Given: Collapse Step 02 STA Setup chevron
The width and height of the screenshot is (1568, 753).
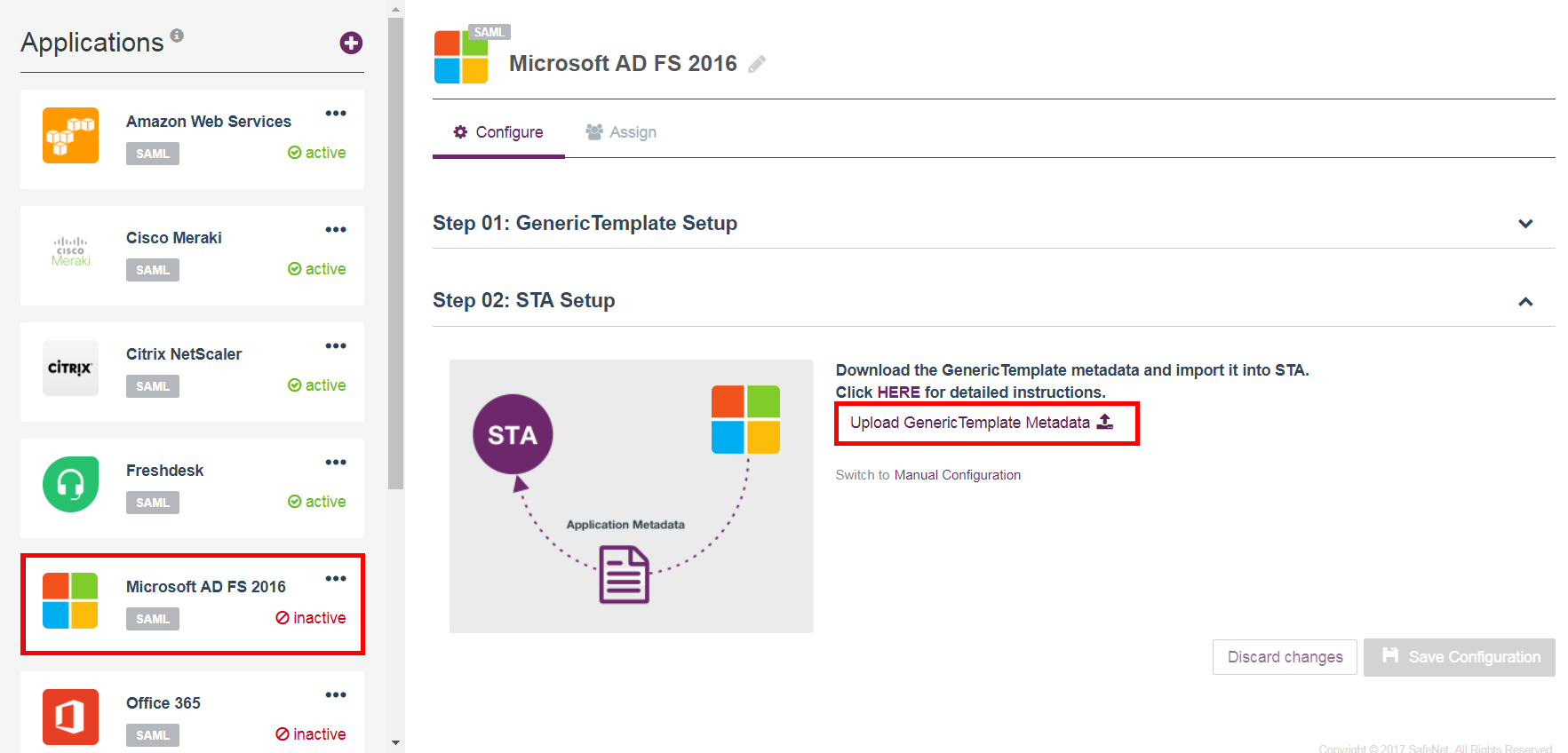Looking at the screenshot, I should click(x=1525, y=301).
